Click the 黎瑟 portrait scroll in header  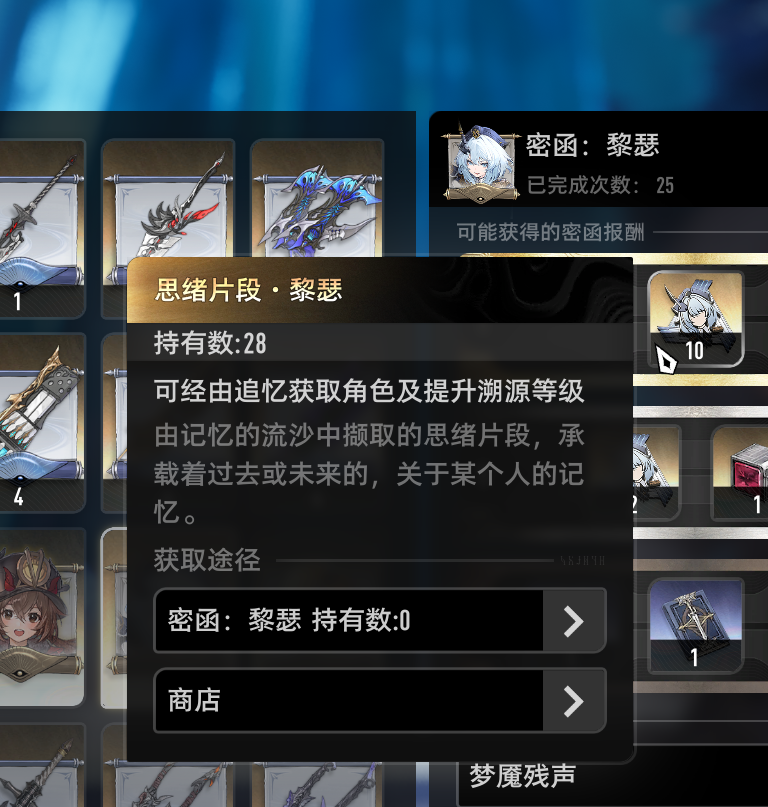(480, 163)
